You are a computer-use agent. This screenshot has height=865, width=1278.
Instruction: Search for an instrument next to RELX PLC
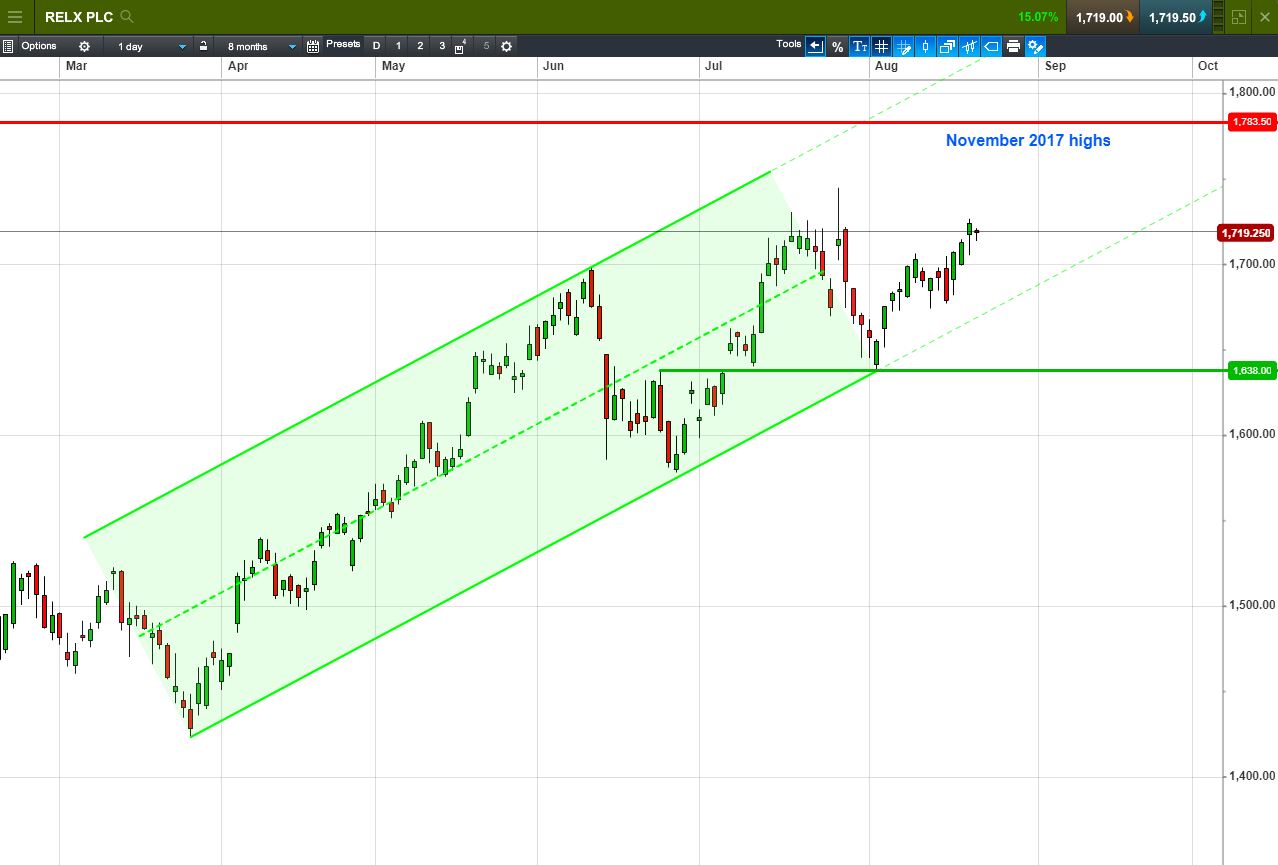pos(126,17)
